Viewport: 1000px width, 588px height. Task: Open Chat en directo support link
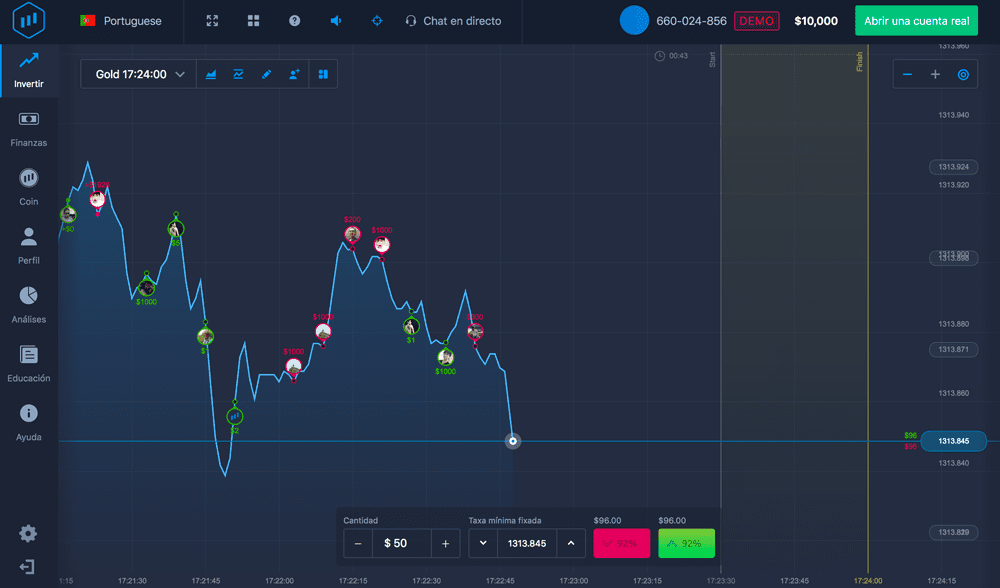pyautogui.click(x=453, y=21)
